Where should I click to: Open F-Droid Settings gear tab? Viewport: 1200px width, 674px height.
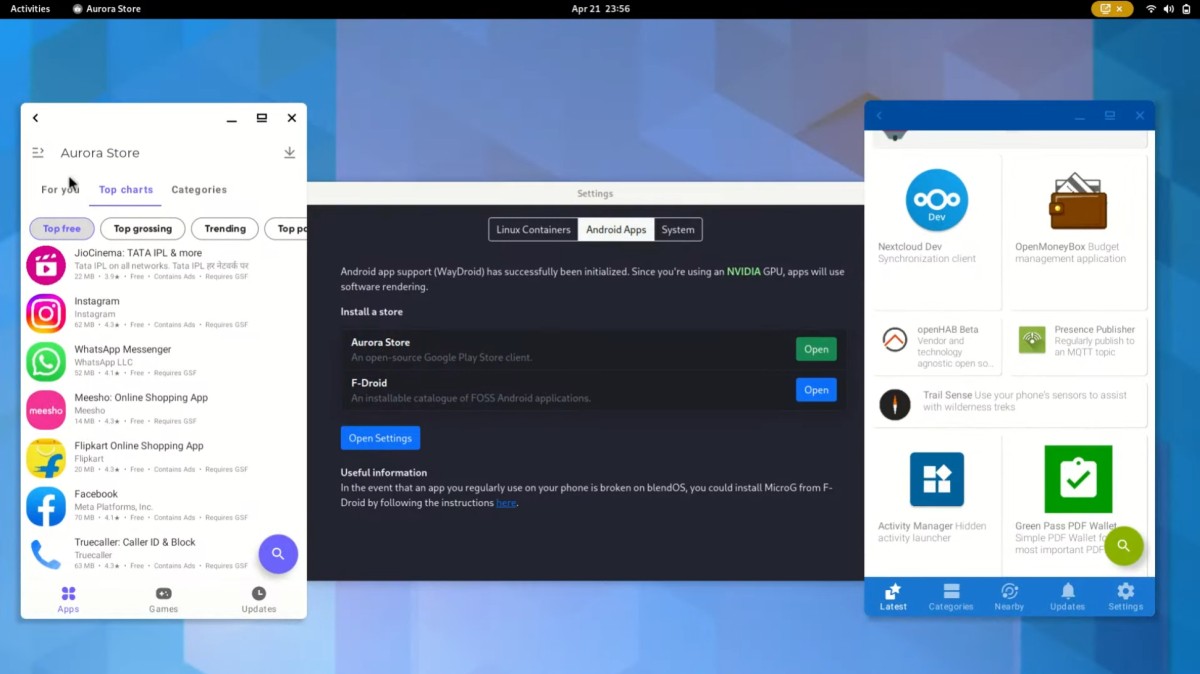click(1125, 596)
